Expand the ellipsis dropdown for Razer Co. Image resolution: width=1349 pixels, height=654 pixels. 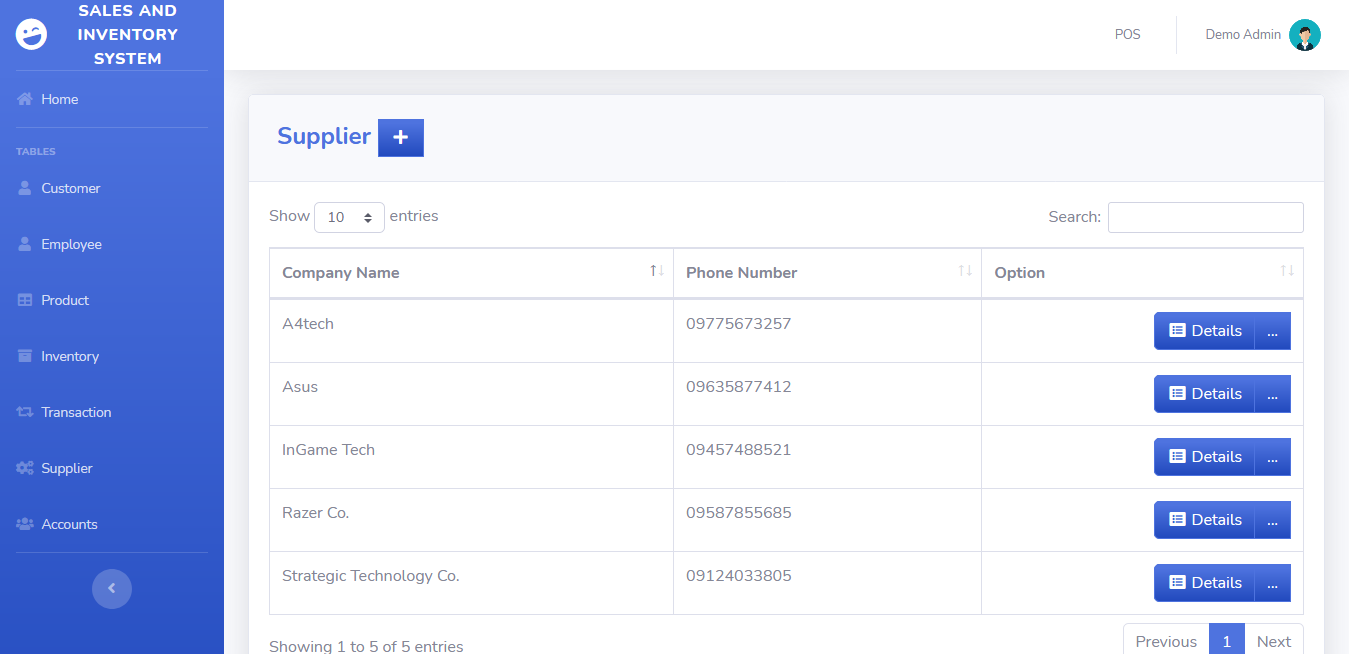(1272, 520)
